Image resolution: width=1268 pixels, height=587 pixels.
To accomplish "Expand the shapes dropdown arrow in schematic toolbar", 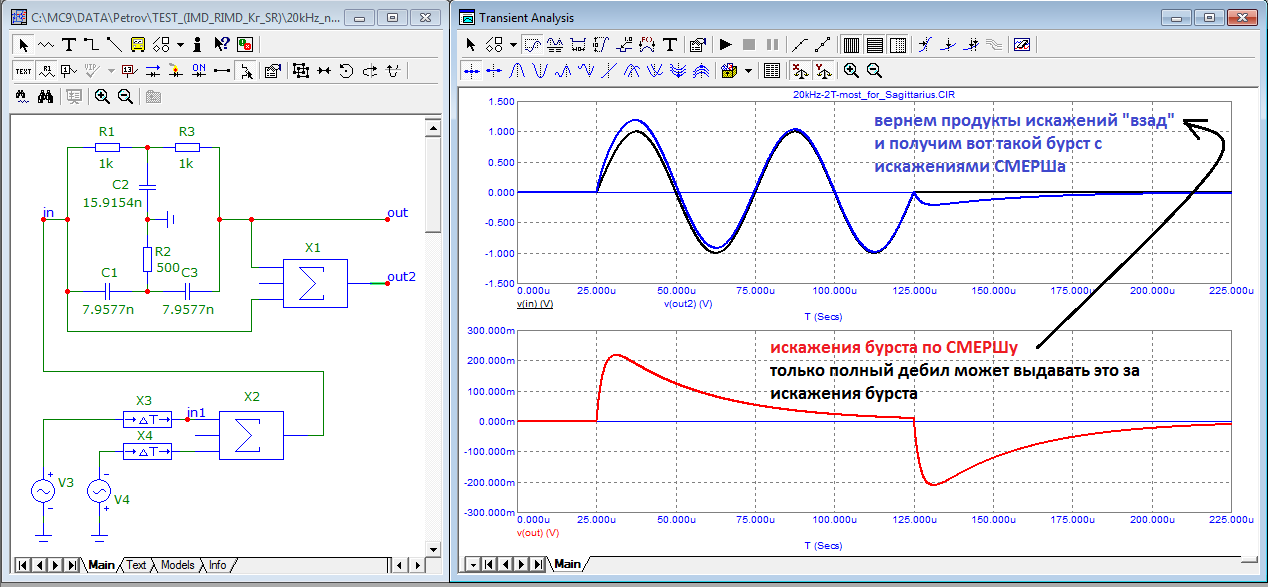I will (180, 44).
